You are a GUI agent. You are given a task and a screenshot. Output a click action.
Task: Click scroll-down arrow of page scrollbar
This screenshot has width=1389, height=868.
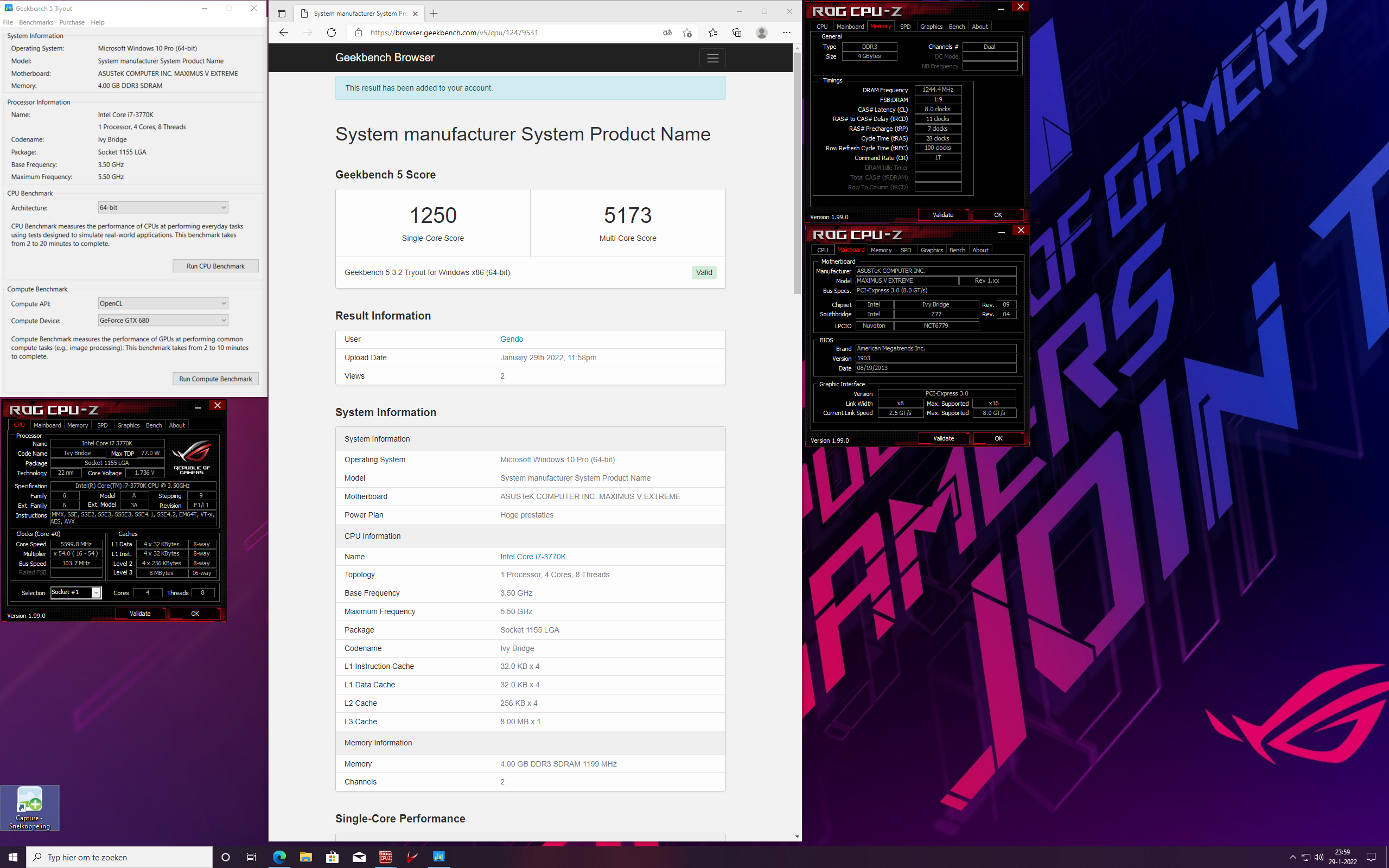click(797, 837)
